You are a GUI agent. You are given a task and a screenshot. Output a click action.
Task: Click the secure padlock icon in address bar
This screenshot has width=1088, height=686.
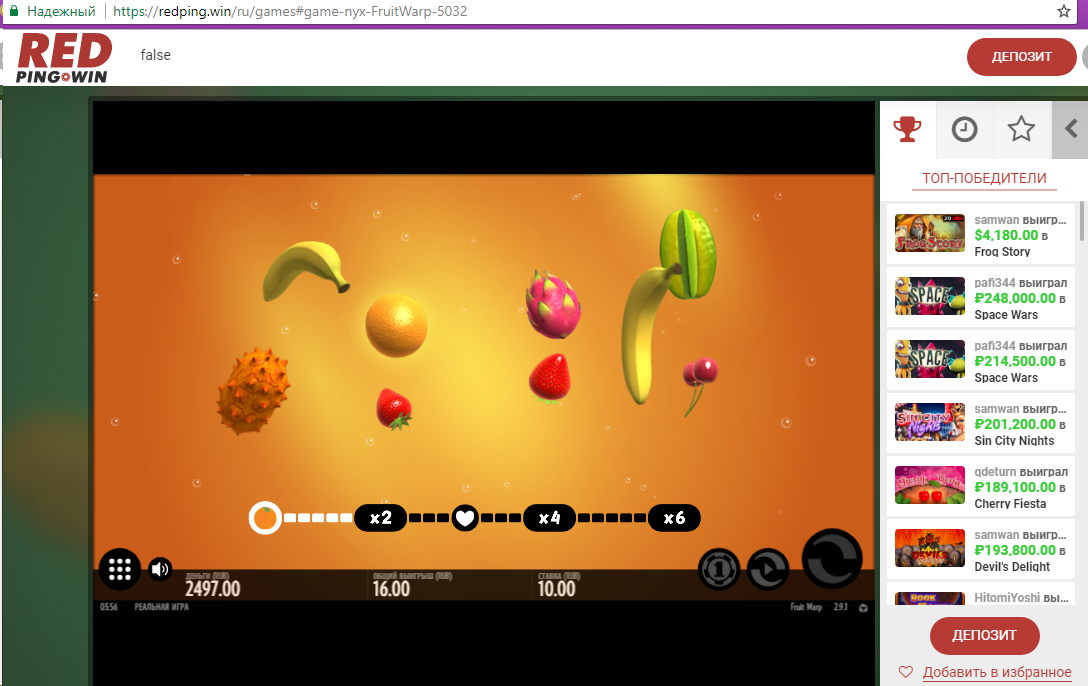coord(13,11)
